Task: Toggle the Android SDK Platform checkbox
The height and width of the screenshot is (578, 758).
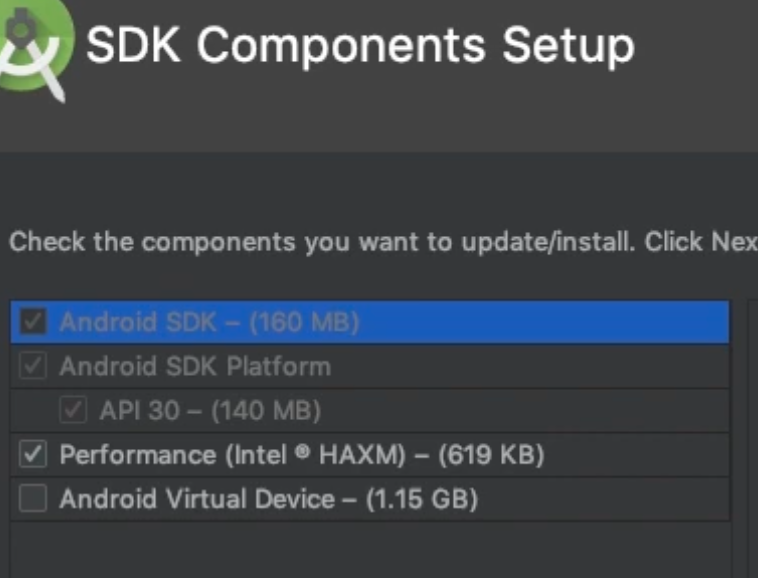Action: (x=34, y=366)
